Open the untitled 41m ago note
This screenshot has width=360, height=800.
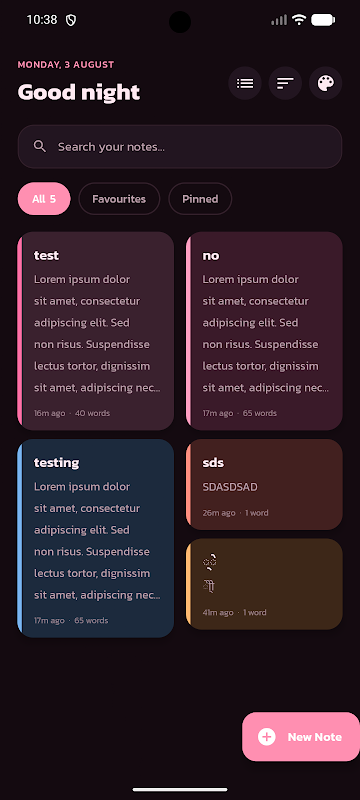pyautogui.click(x=264, y=584)
